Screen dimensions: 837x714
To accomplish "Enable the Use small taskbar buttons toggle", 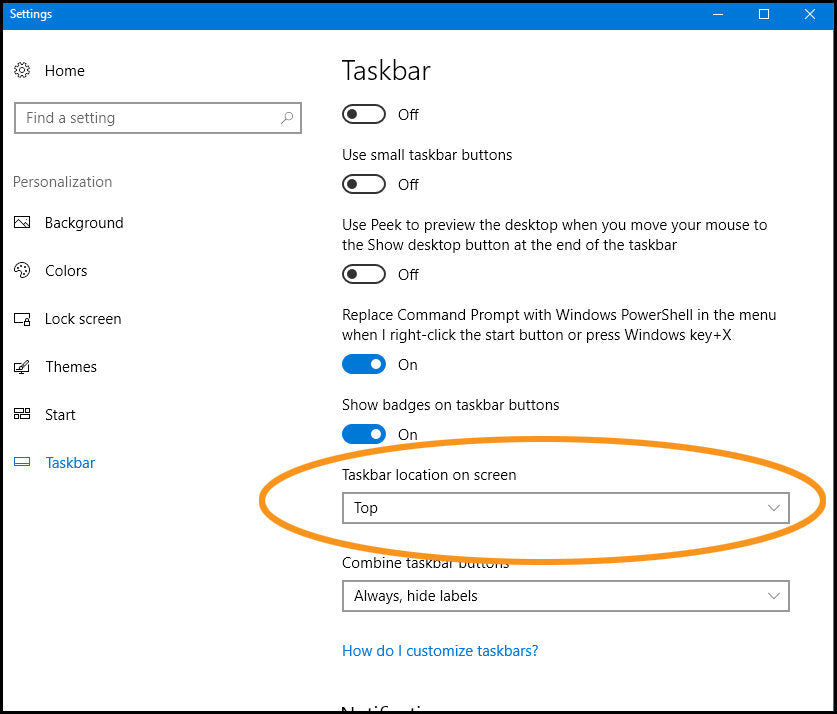I will click(364, 184).
